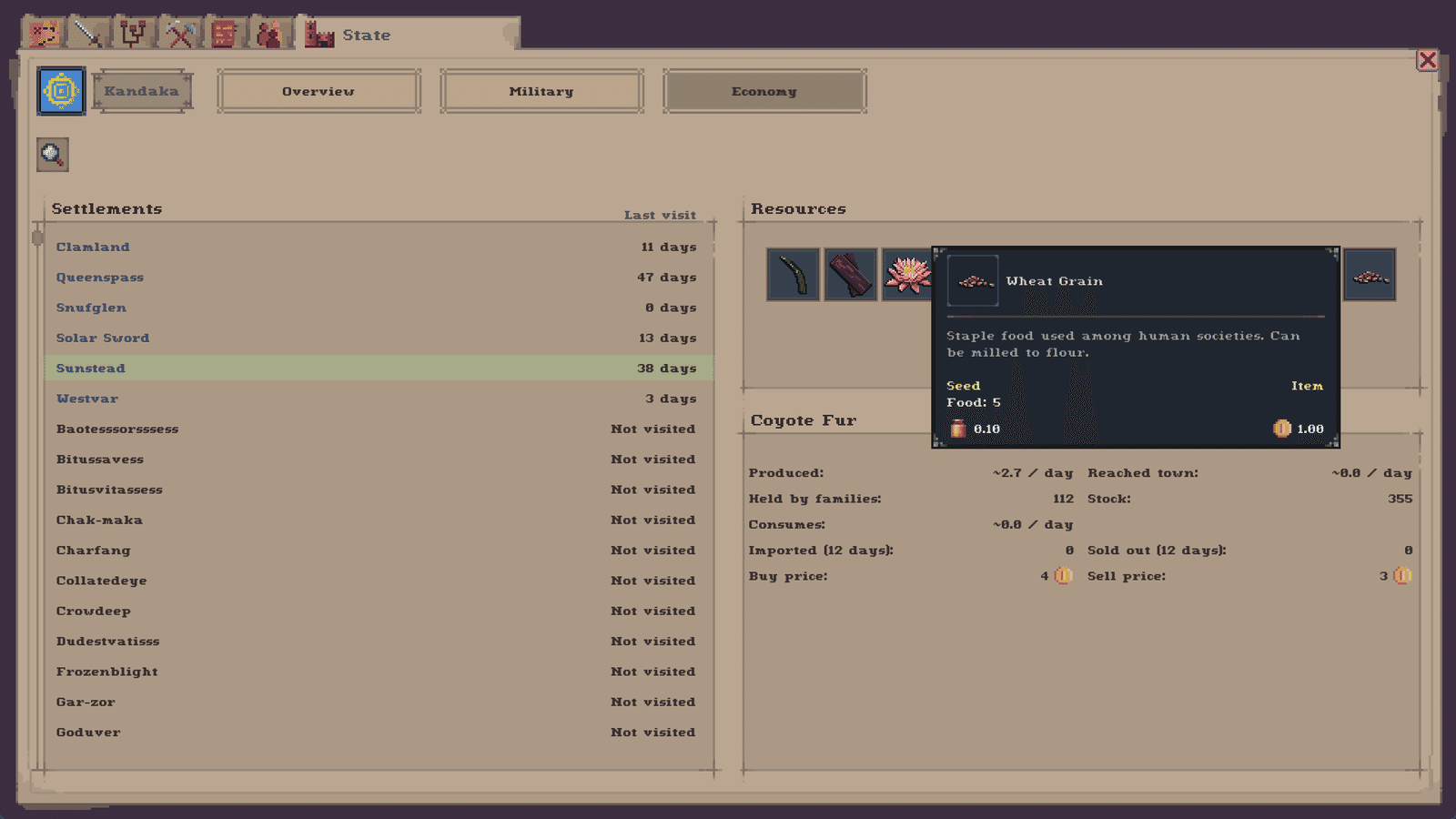
Task: Click Crowdeep in the settlements list
Action: coord(379,611)
